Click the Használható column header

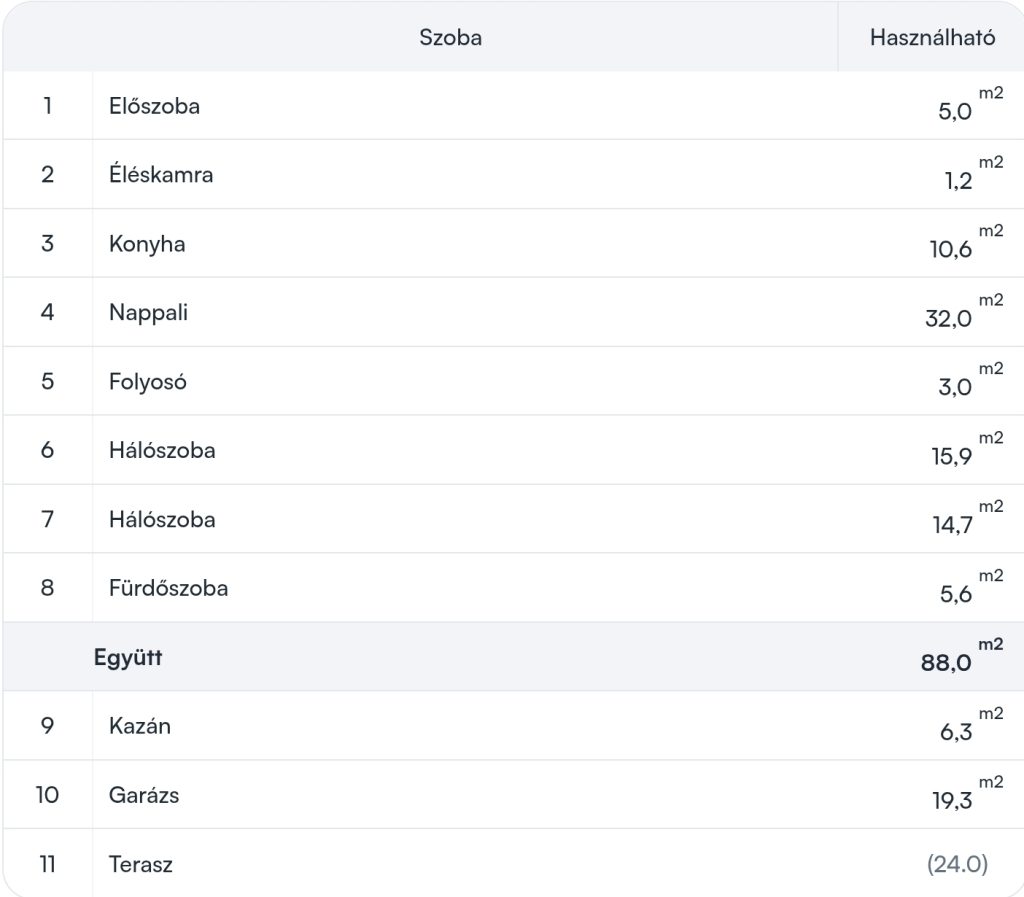pos(932,37)
